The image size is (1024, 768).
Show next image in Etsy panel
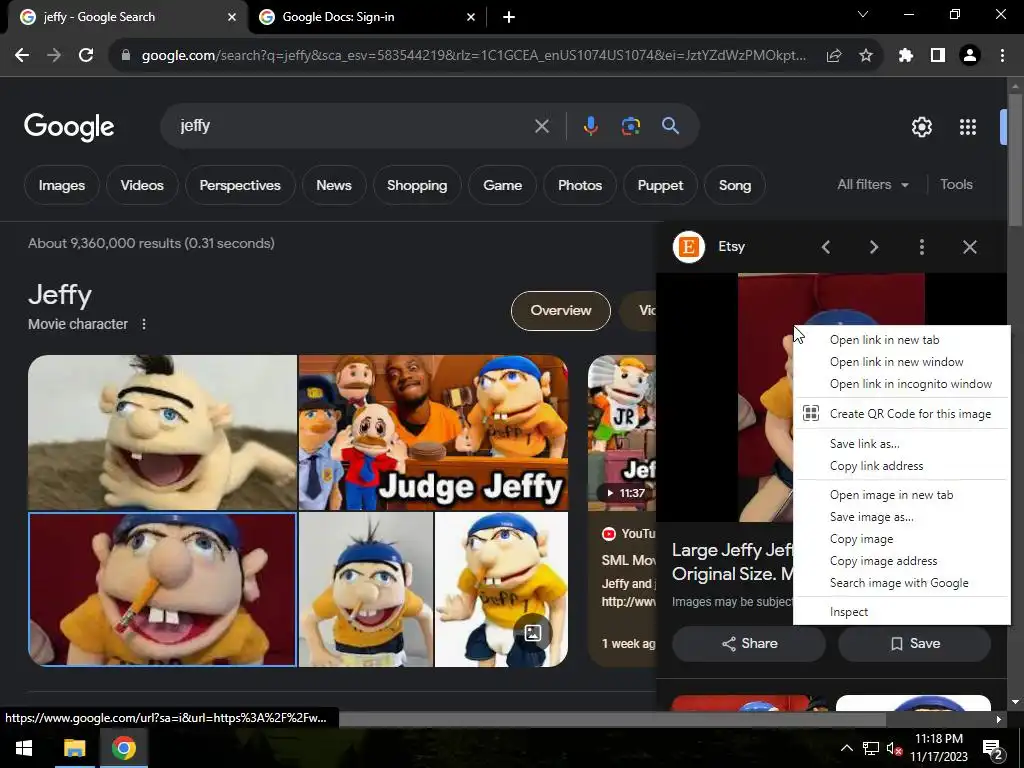tap(874, 247)
